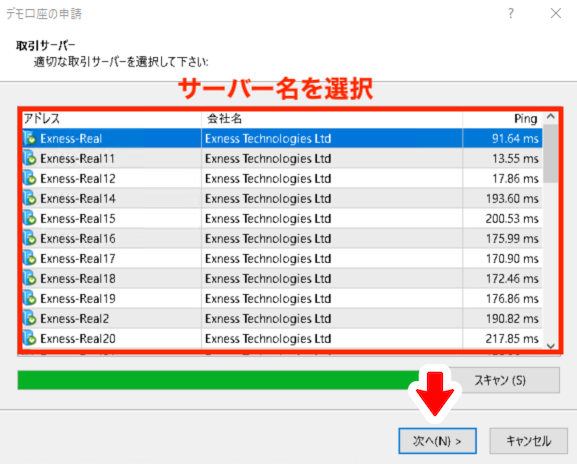Select the Exness-Real14 server name
The height and width of the screenshot is (464, 577).
tap(78, 199)
